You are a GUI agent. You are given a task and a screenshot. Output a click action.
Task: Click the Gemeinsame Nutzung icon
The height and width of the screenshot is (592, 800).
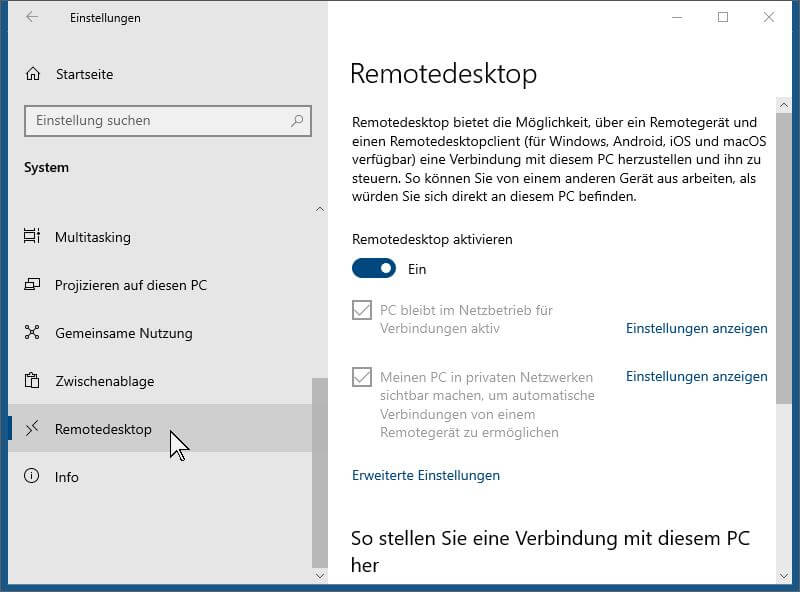click(x=32, y=332)
